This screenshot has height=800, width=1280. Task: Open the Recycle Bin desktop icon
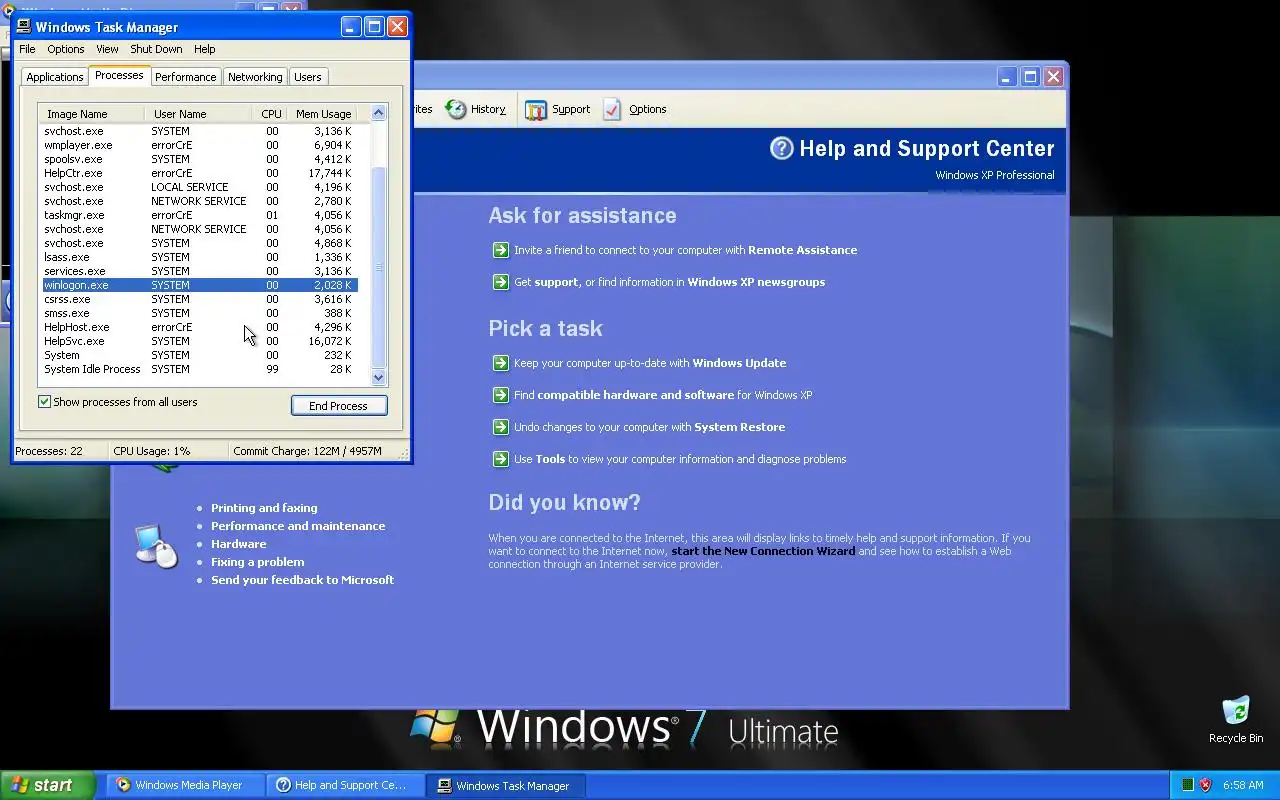pyautogui.click(x=1236, y=720)
